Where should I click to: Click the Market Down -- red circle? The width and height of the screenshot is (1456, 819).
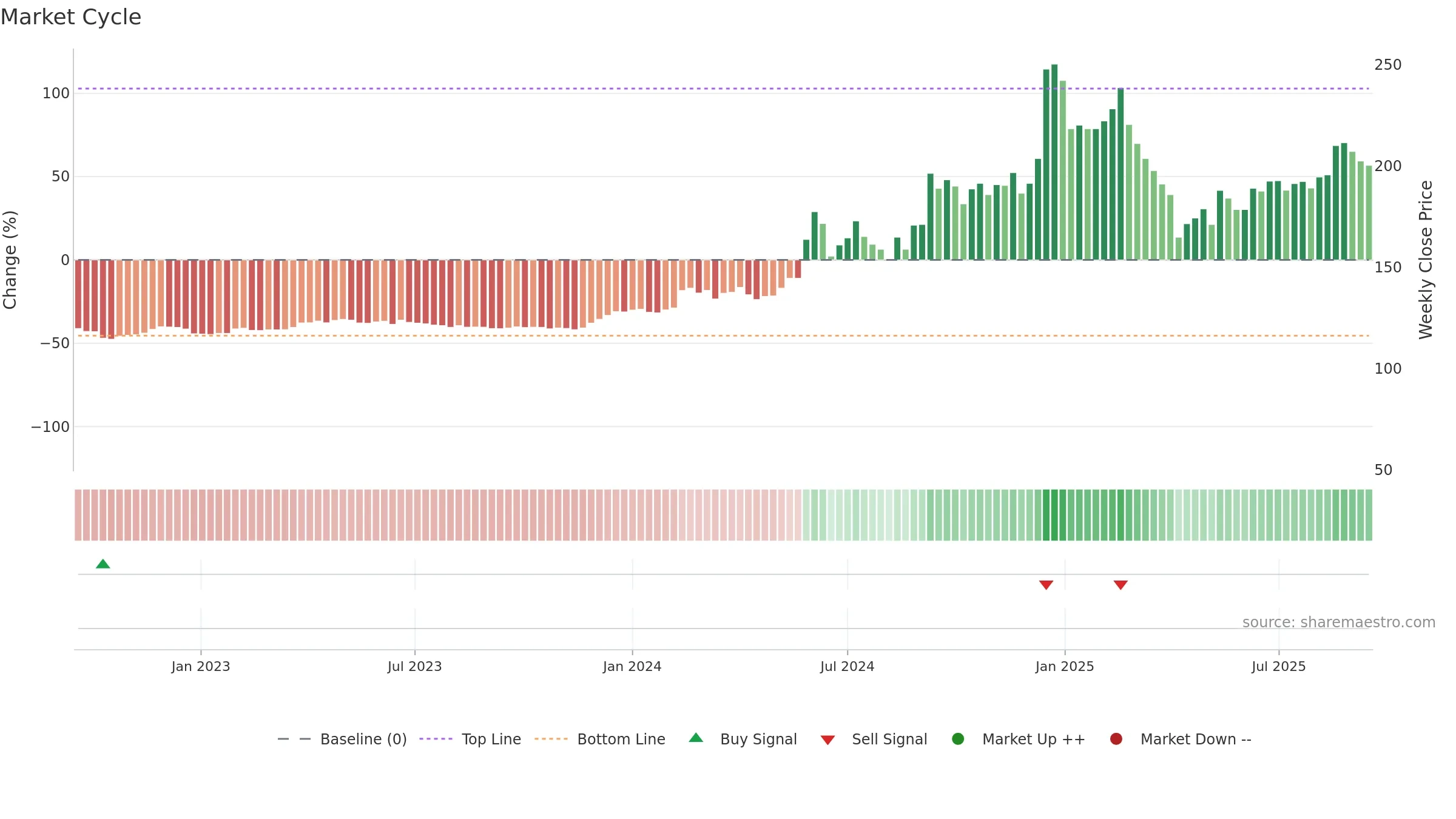pos(1116,739)
